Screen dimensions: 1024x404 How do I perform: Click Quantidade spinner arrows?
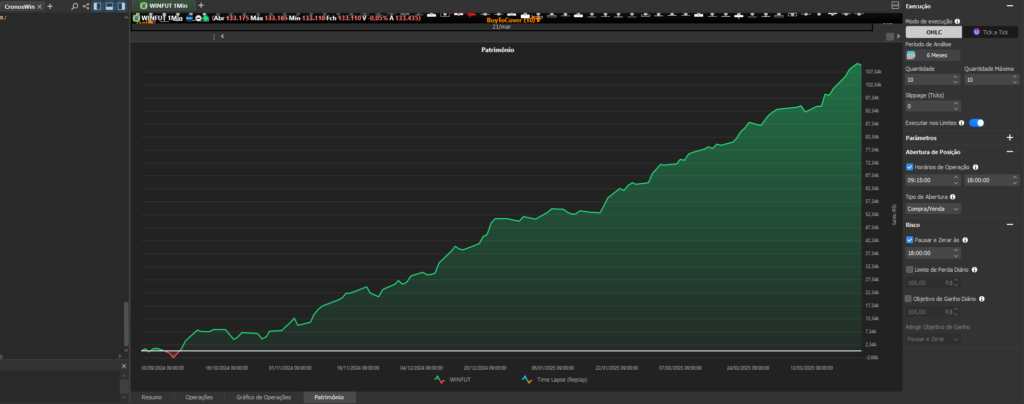point(955,80)
